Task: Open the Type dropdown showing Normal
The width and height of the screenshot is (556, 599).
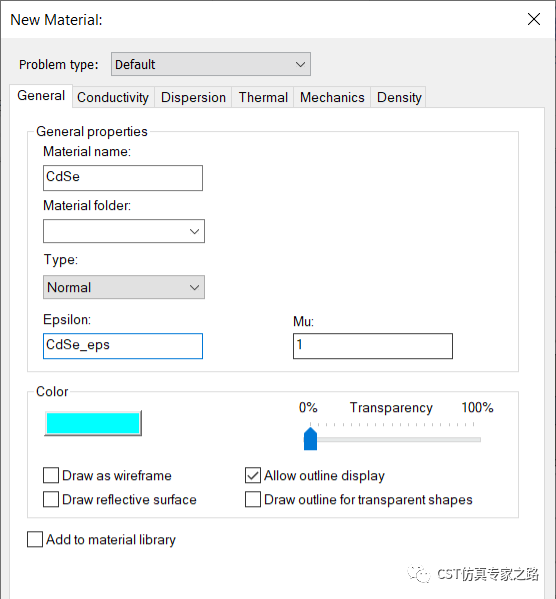Action: (x=124, y=287)
